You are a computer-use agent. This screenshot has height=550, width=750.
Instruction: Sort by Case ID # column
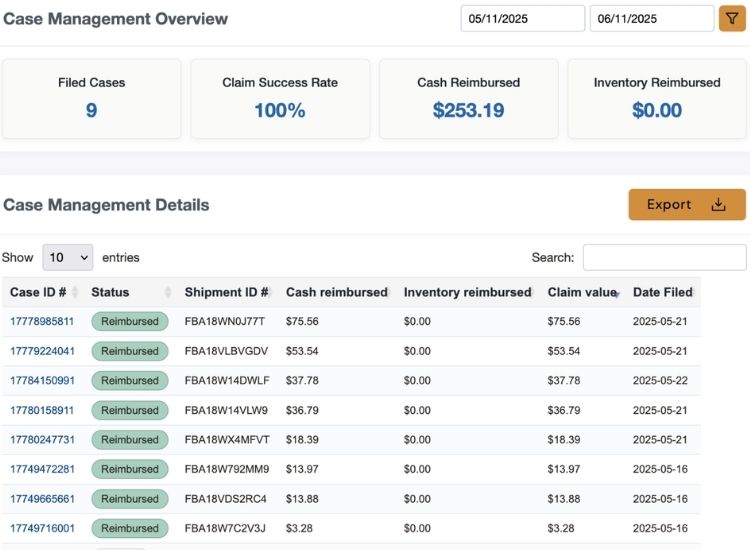[44, 292]
